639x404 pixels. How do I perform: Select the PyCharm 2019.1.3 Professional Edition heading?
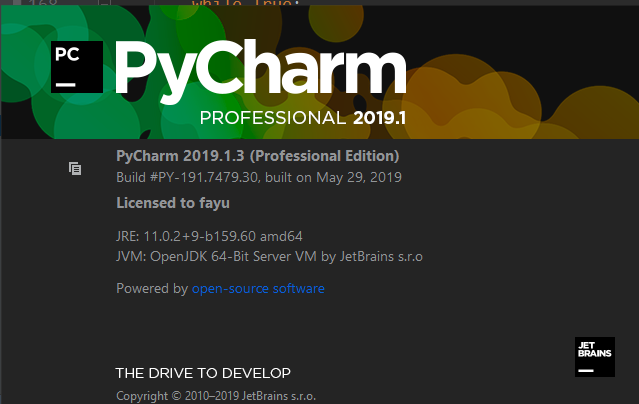[258, 156]
